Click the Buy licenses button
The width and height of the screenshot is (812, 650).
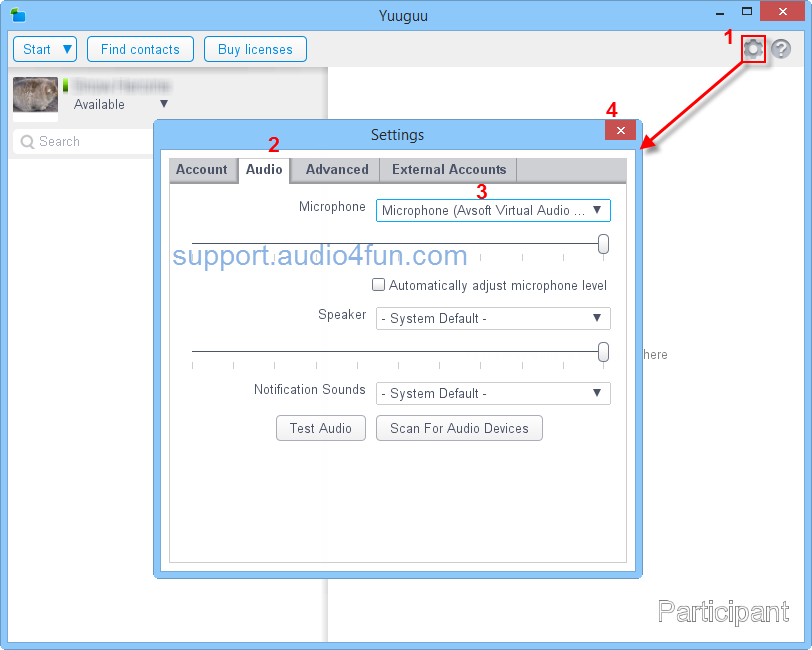255,49
